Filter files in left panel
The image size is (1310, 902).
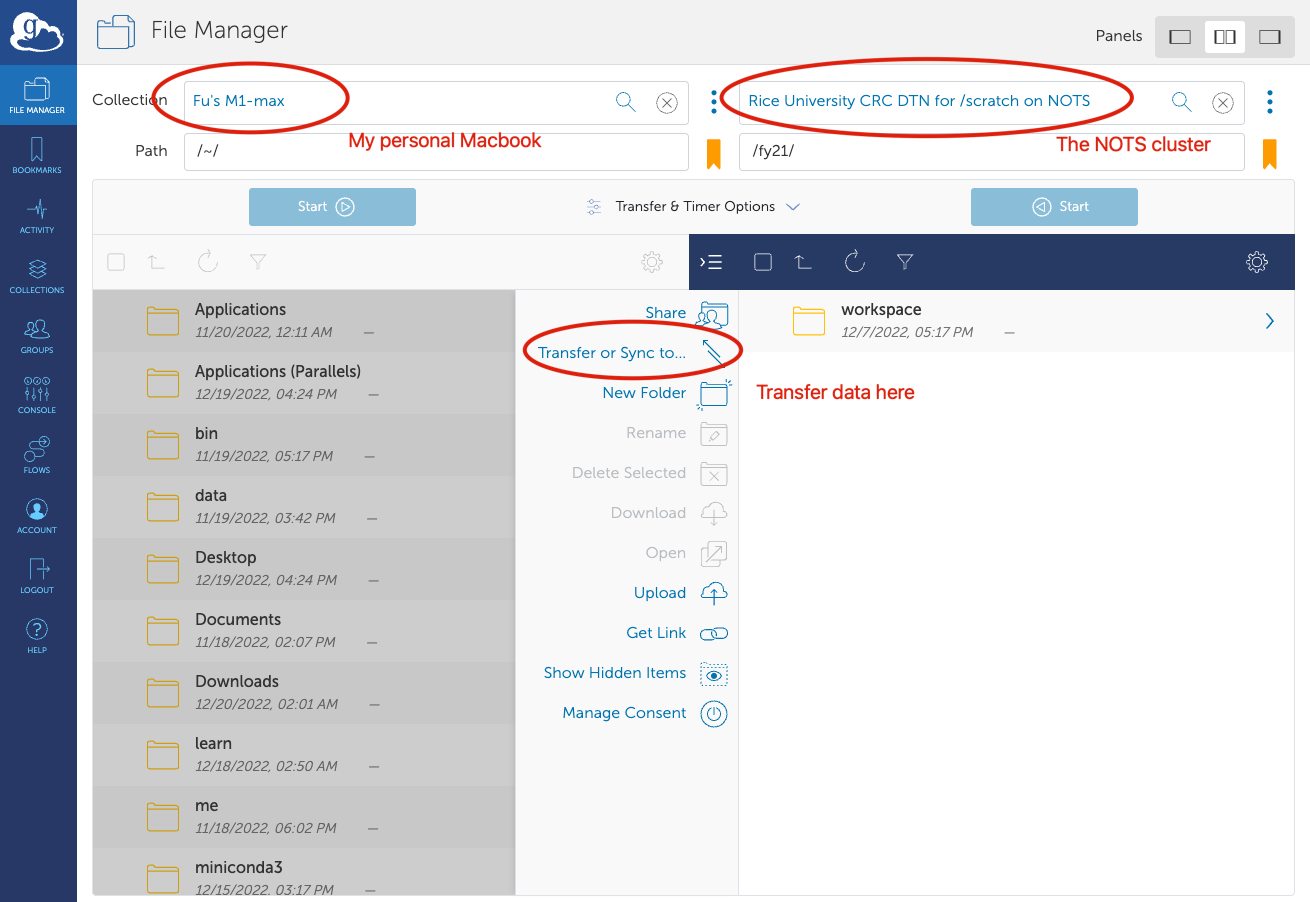click(x=258, y=262)
